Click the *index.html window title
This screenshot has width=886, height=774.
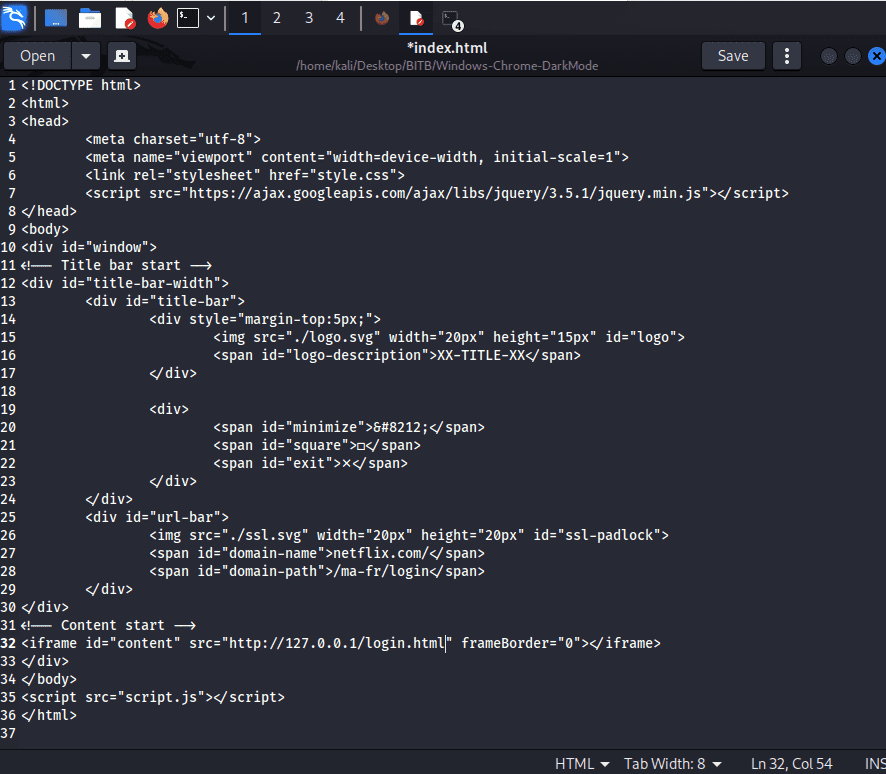tap(447, 48)
